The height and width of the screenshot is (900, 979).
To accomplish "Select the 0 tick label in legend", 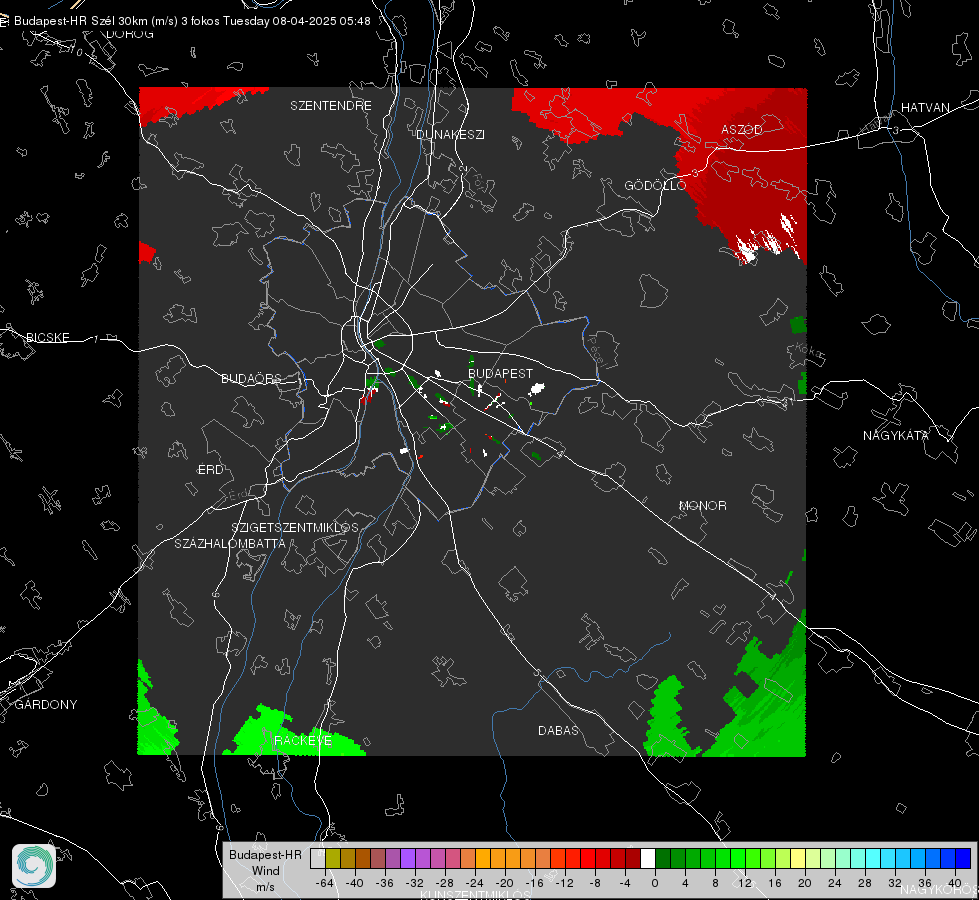I will click(655, 883).
